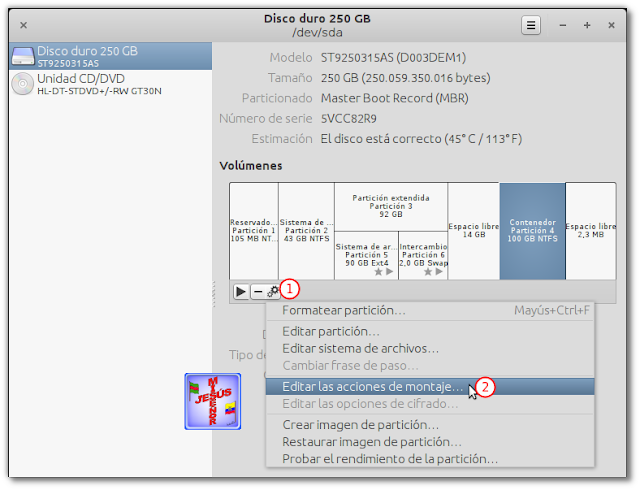Select Partición 5 90 GB Ext4 volume
Screen dimensions: 640x490
click(x=367, y=256)
